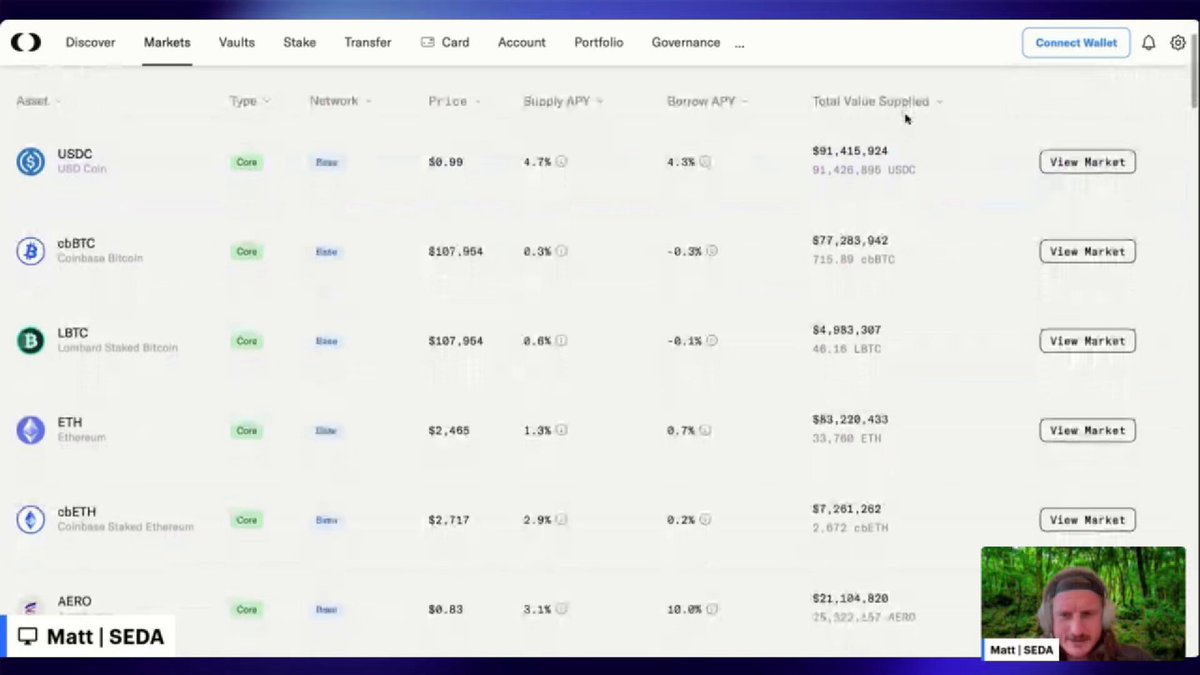Click the Base network badge in ETH row
Screen dimensions: 1200x675
(x=326, y=431)
